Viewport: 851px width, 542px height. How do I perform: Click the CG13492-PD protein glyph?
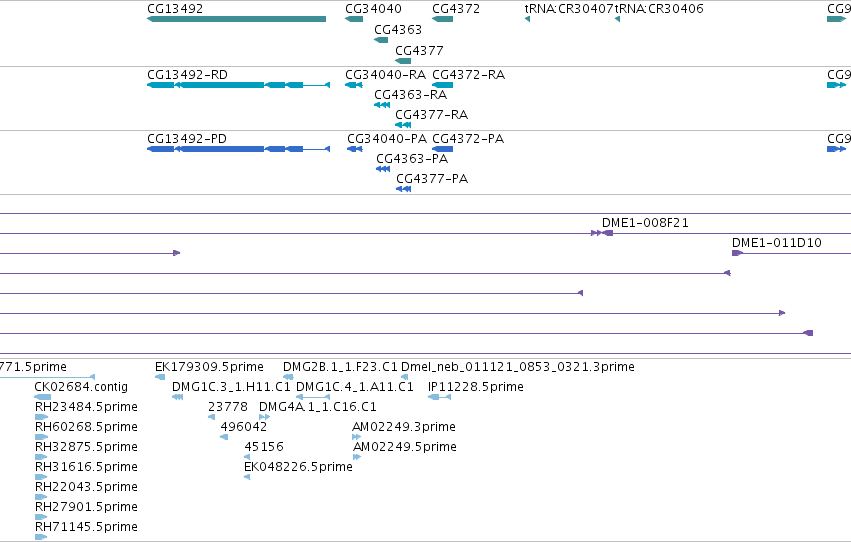tap(238, 149)
